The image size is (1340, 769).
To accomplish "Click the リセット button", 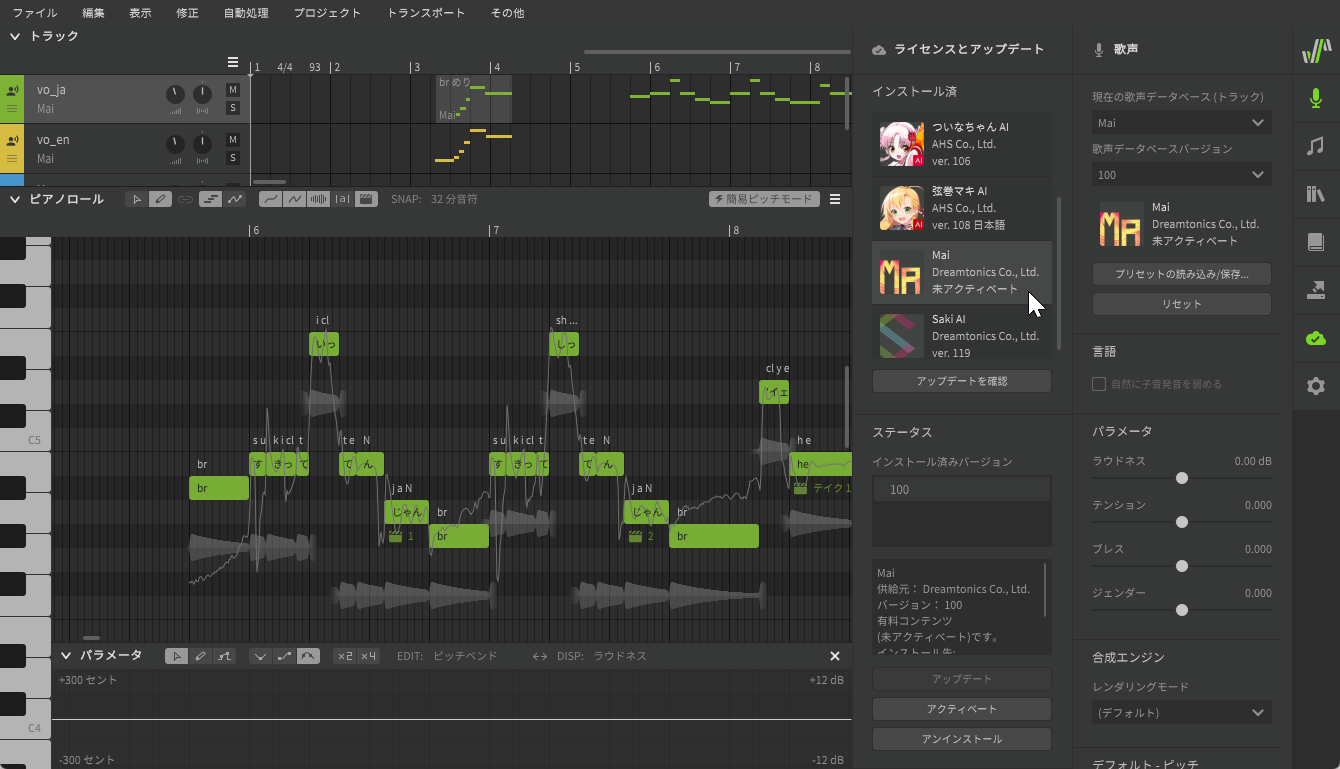I will (1182, 304).
